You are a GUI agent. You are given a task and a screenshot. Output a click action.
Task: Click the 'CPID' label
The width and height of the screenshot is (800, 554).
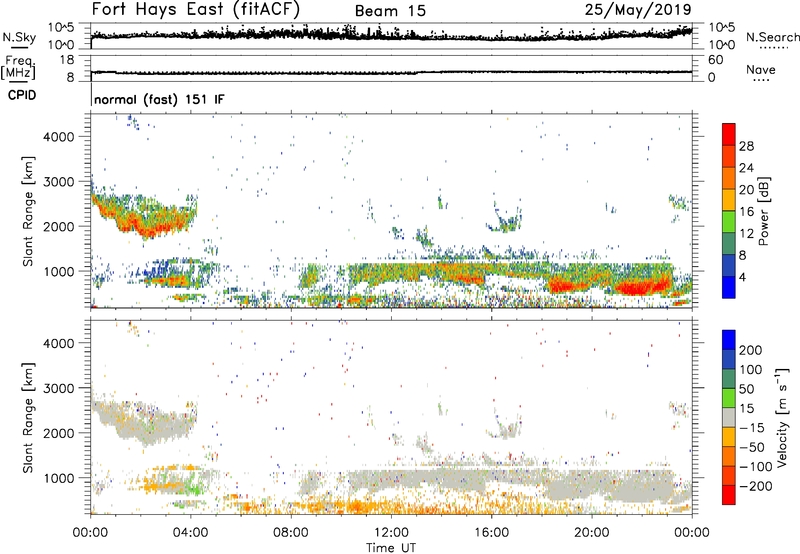(22, 95)
